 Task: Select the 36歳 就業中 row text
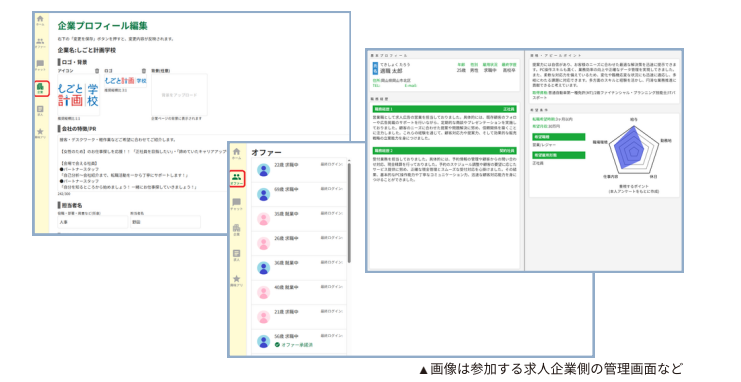286,263
